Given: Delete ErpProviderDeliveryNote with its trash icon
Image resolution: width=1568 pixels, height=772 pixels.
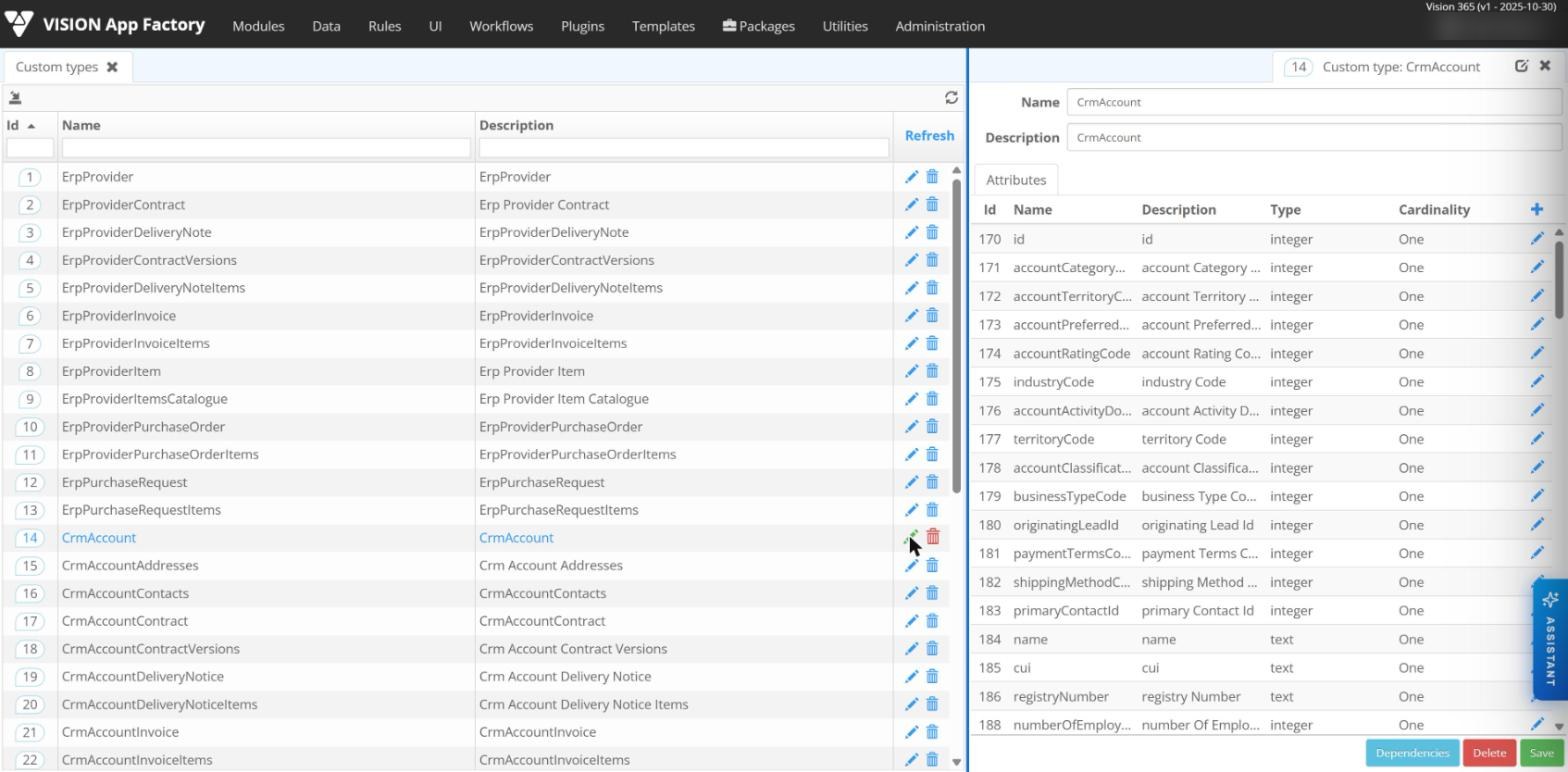Looking at the screenshot, I should click(932, 232).
